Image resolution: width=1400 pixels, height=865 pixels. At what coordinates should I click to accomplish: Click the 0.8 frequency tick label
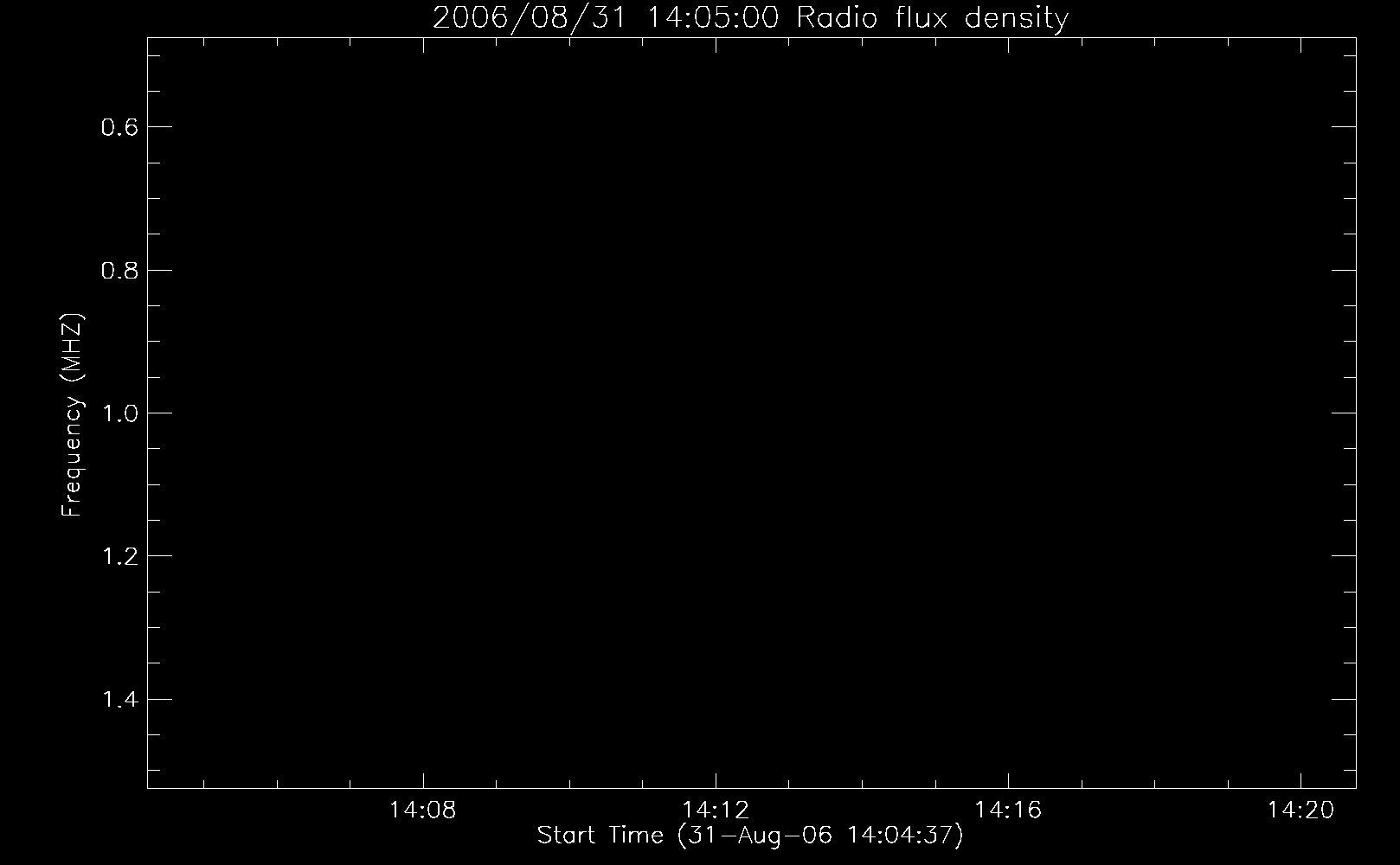pyautogui.click(x=119, y=270)
